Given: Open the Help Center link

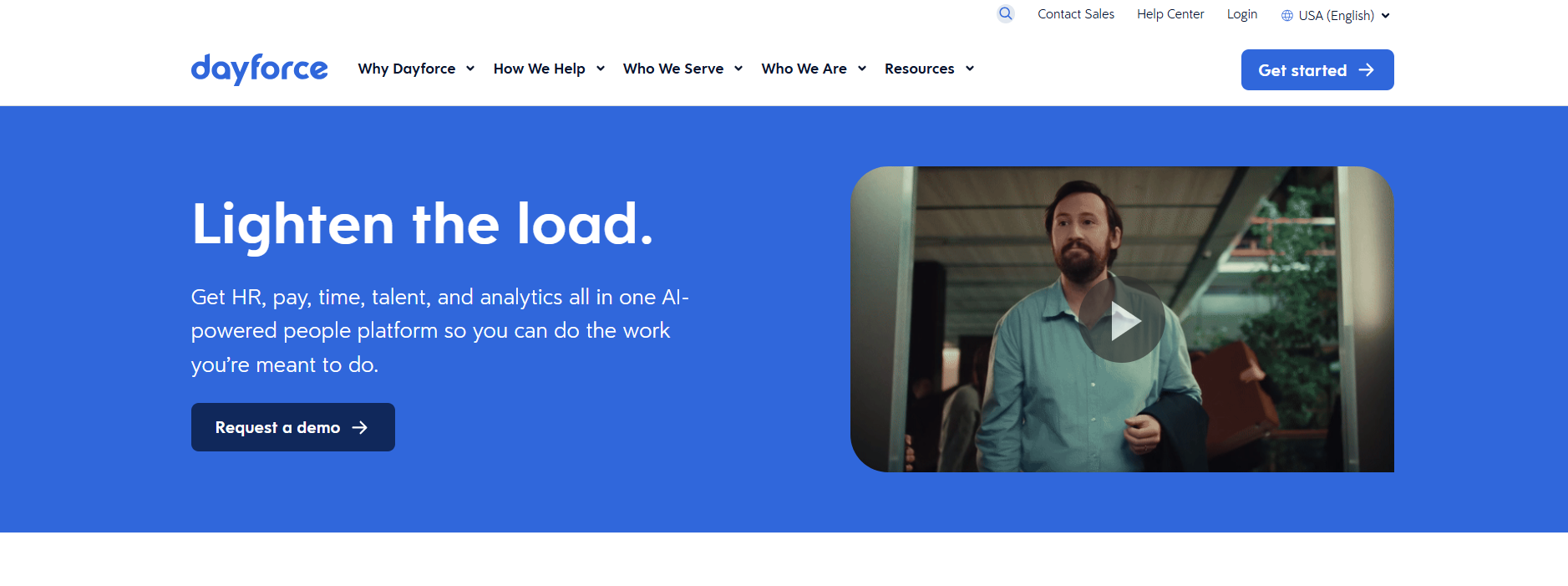Looking at the screenshot, I should 1170,14.
